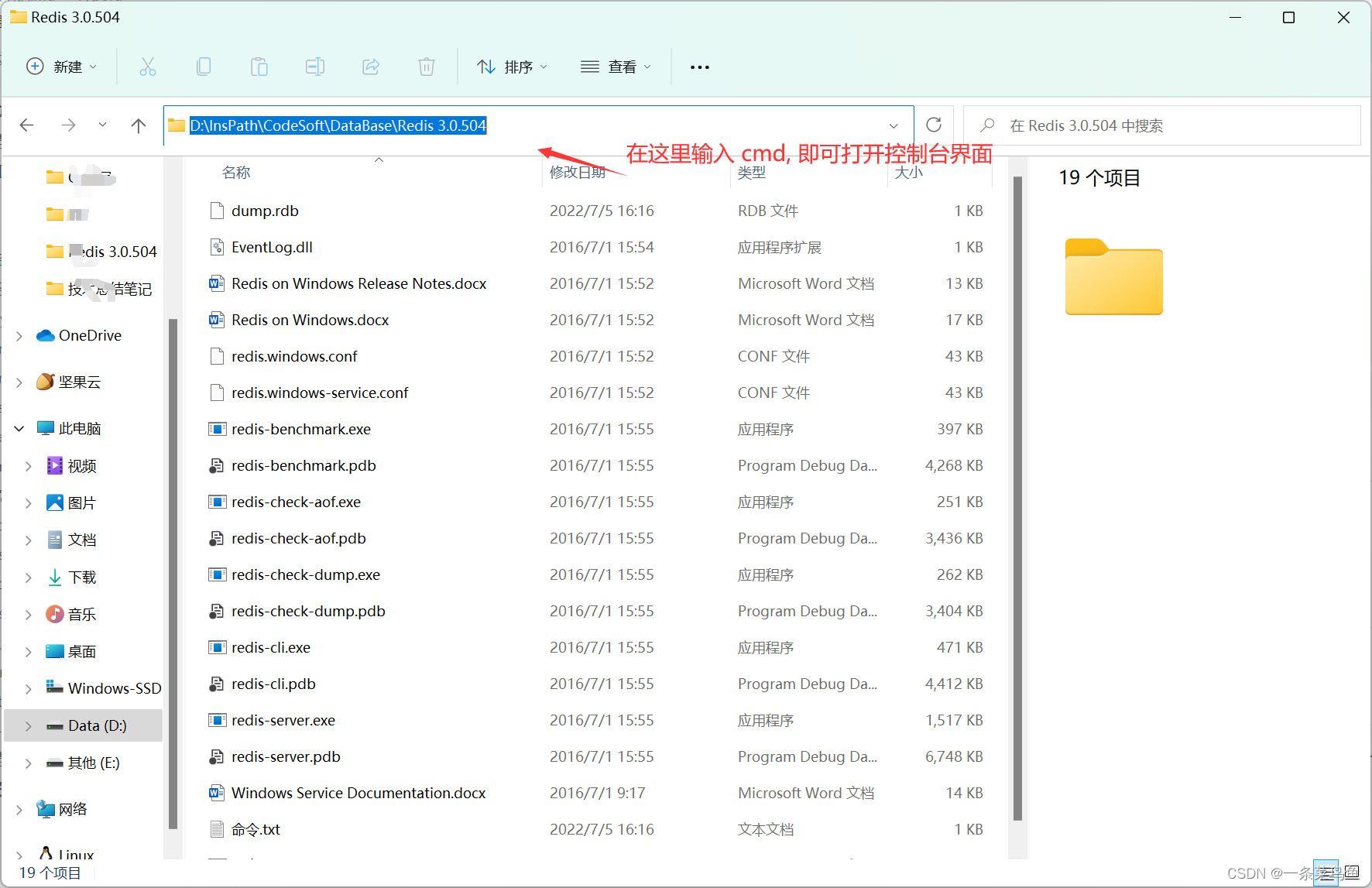Image resolution: width=1372 pixels, height=888 pixels.
Task: Click the 文档 documents icon
Action: (x=55, y=540)
